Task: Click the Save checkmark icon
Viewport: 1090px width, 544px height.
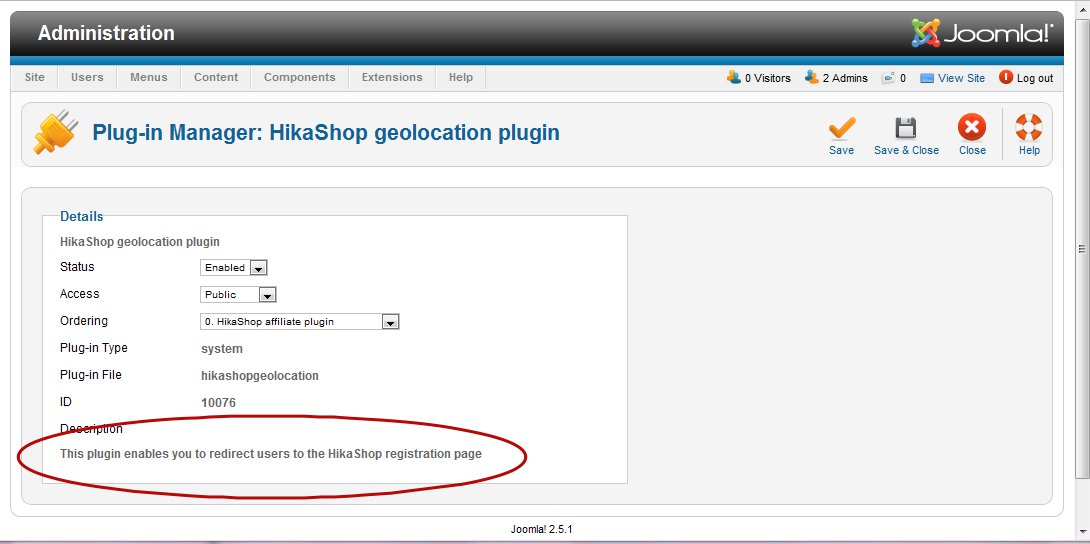Action: coord(842,129)
